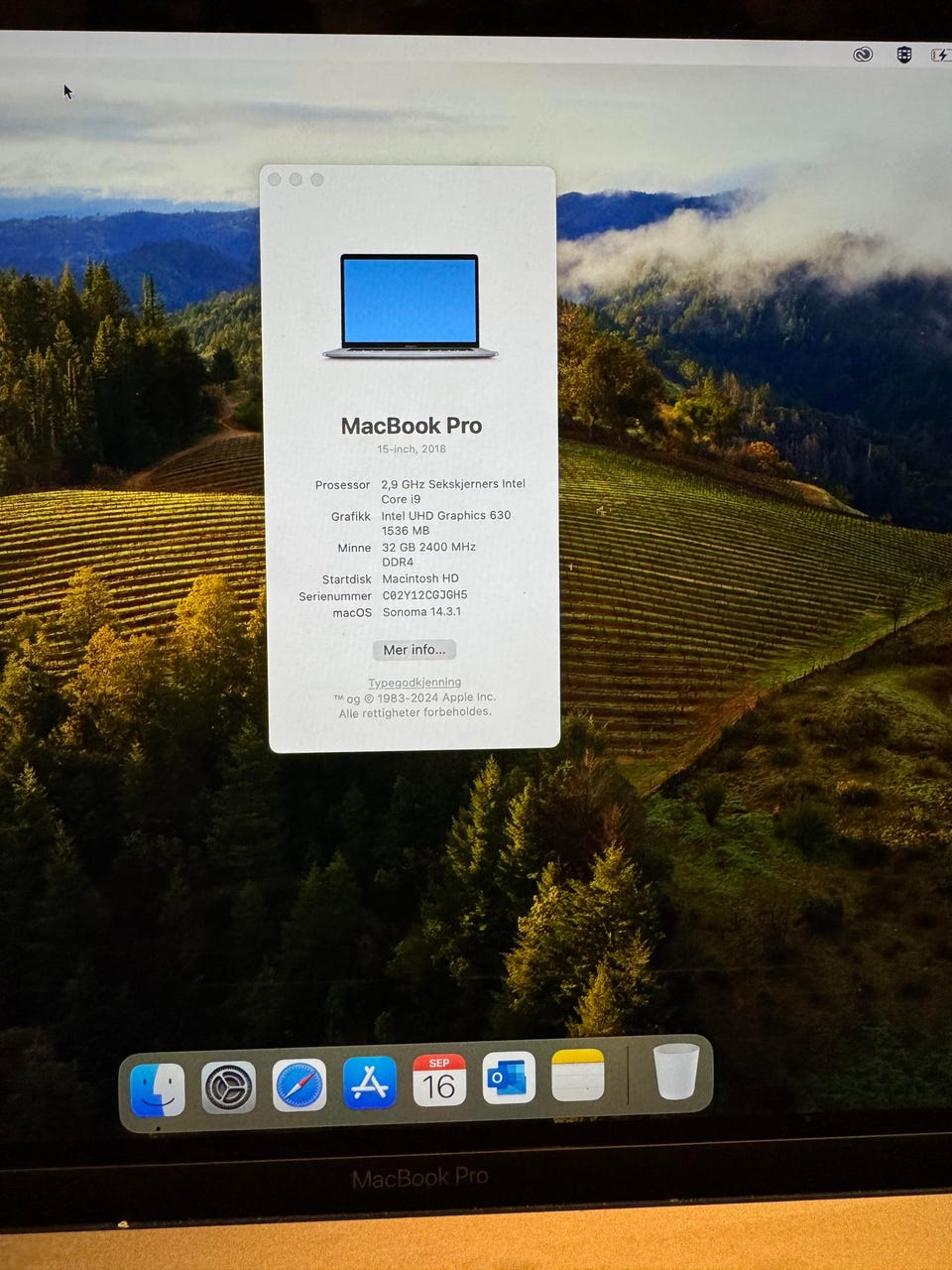Click Creative Cloud icon in menu bar
The image size is (952, 1270).
(x=863, y=55)
